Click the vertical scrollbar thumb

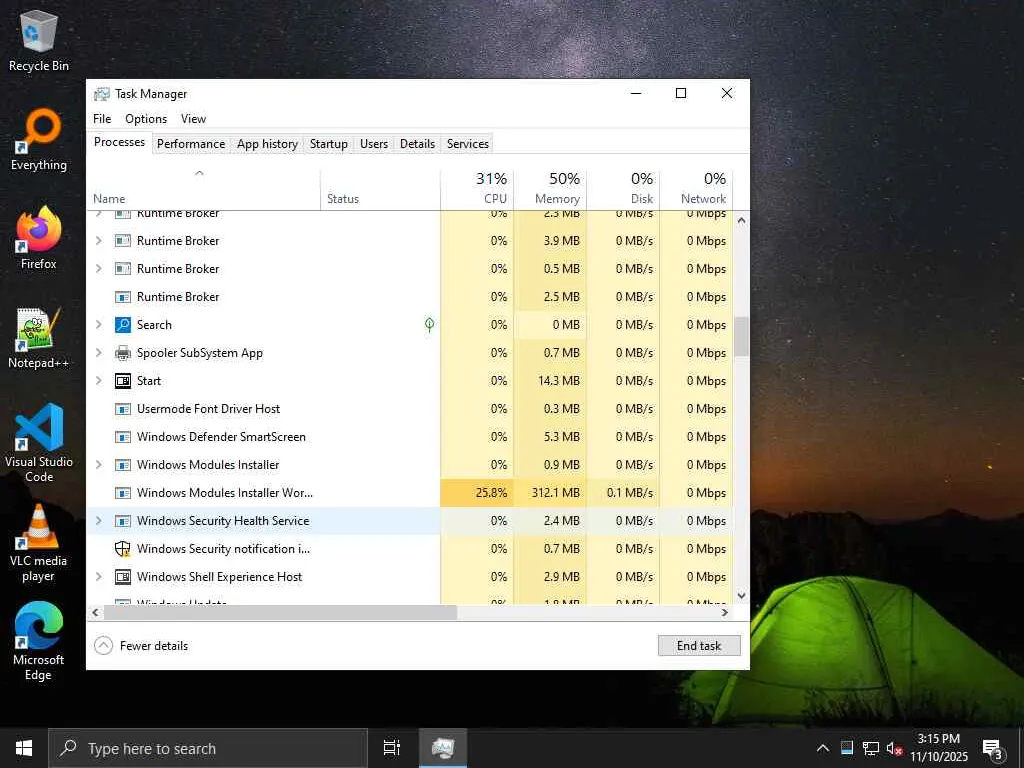(741, 336)
